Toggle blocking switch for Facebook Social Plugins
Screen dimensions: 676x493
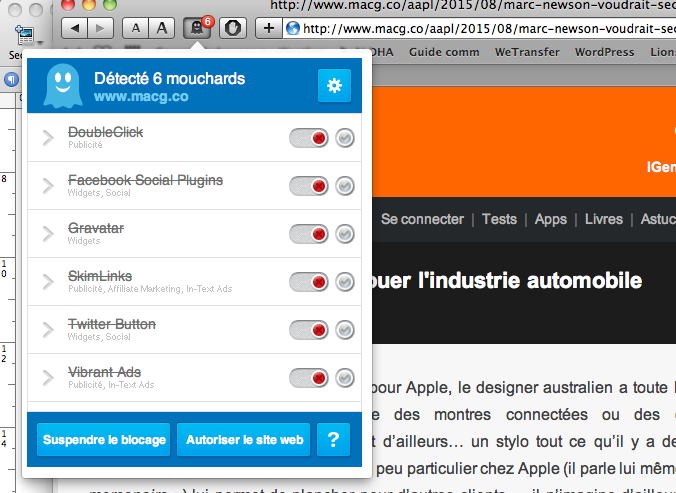[309, 186]
